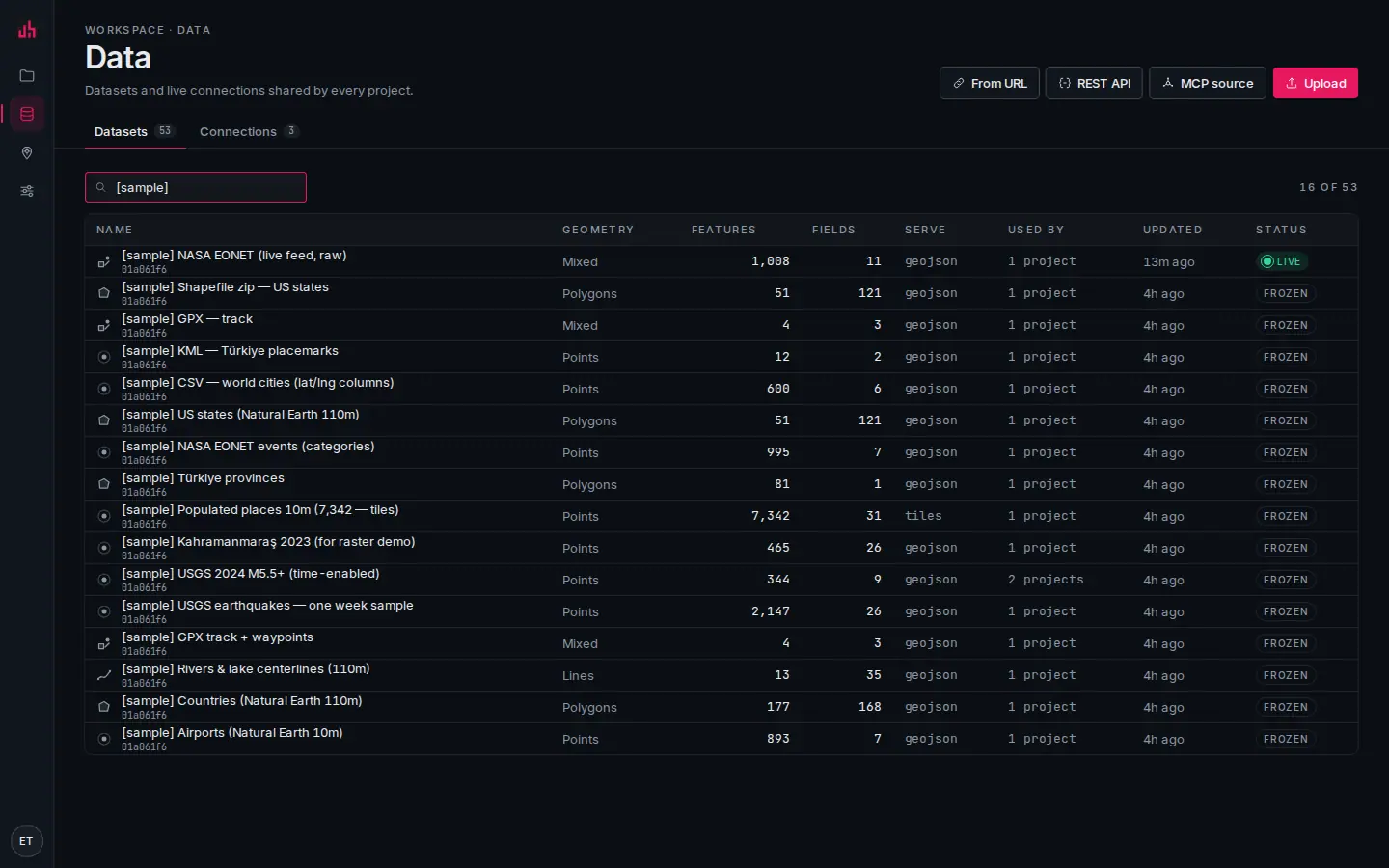The width and height of the screenshot is (1389, 868).
Task: Click the polygon icon for Shapefile zip US states
Action: (104, 293)
